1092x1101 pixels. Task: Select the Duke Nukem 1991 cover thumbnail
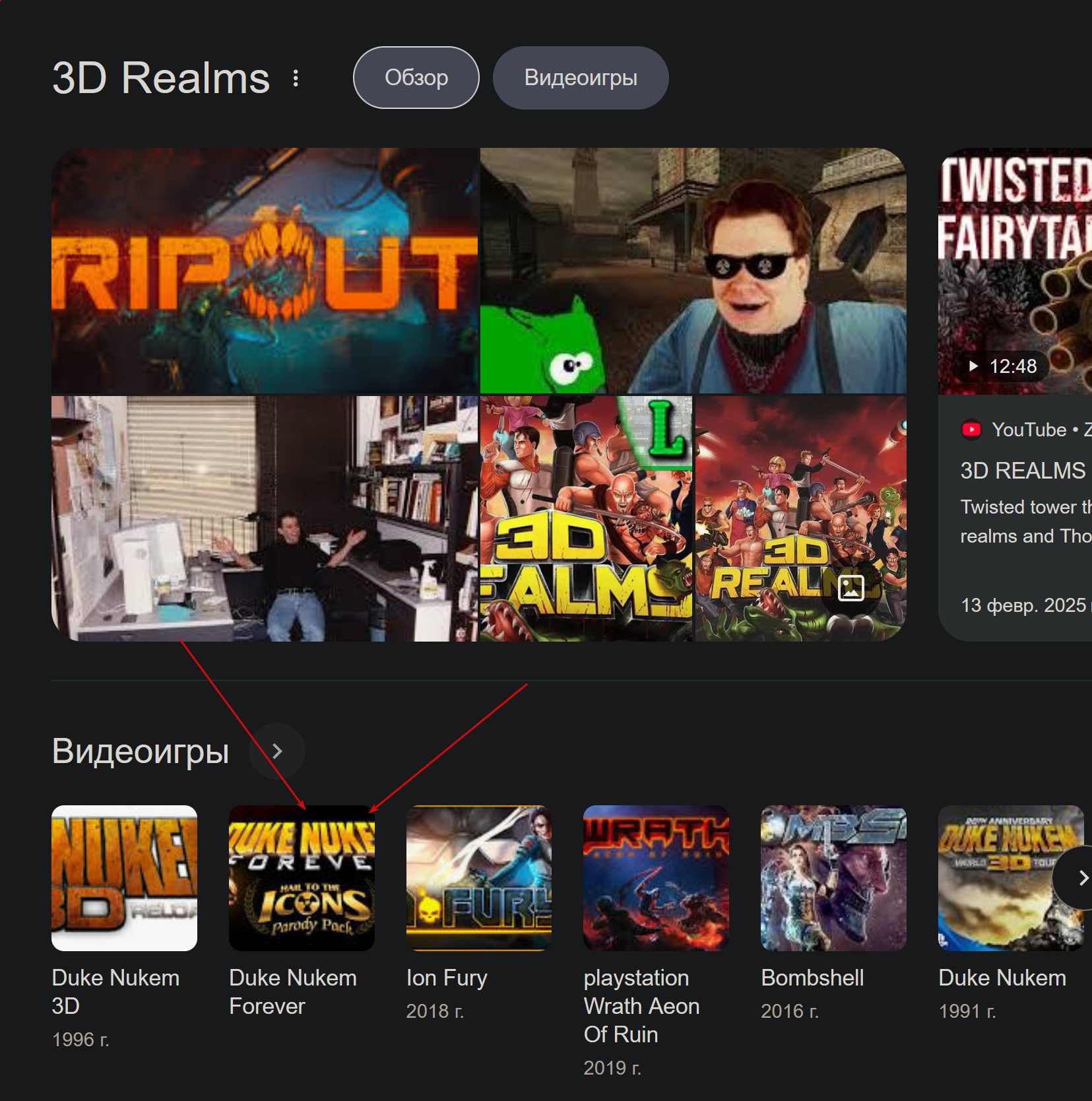pos(1011,878)
